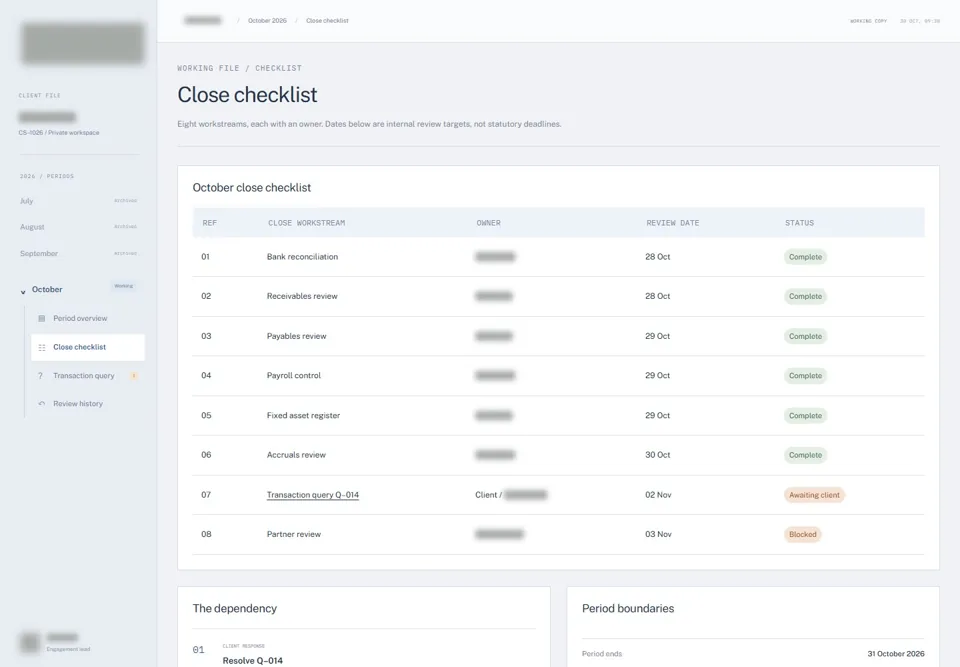The height and width of the screenshot is (667, 960).
Task: Open the August archived period
Action: 32,227
